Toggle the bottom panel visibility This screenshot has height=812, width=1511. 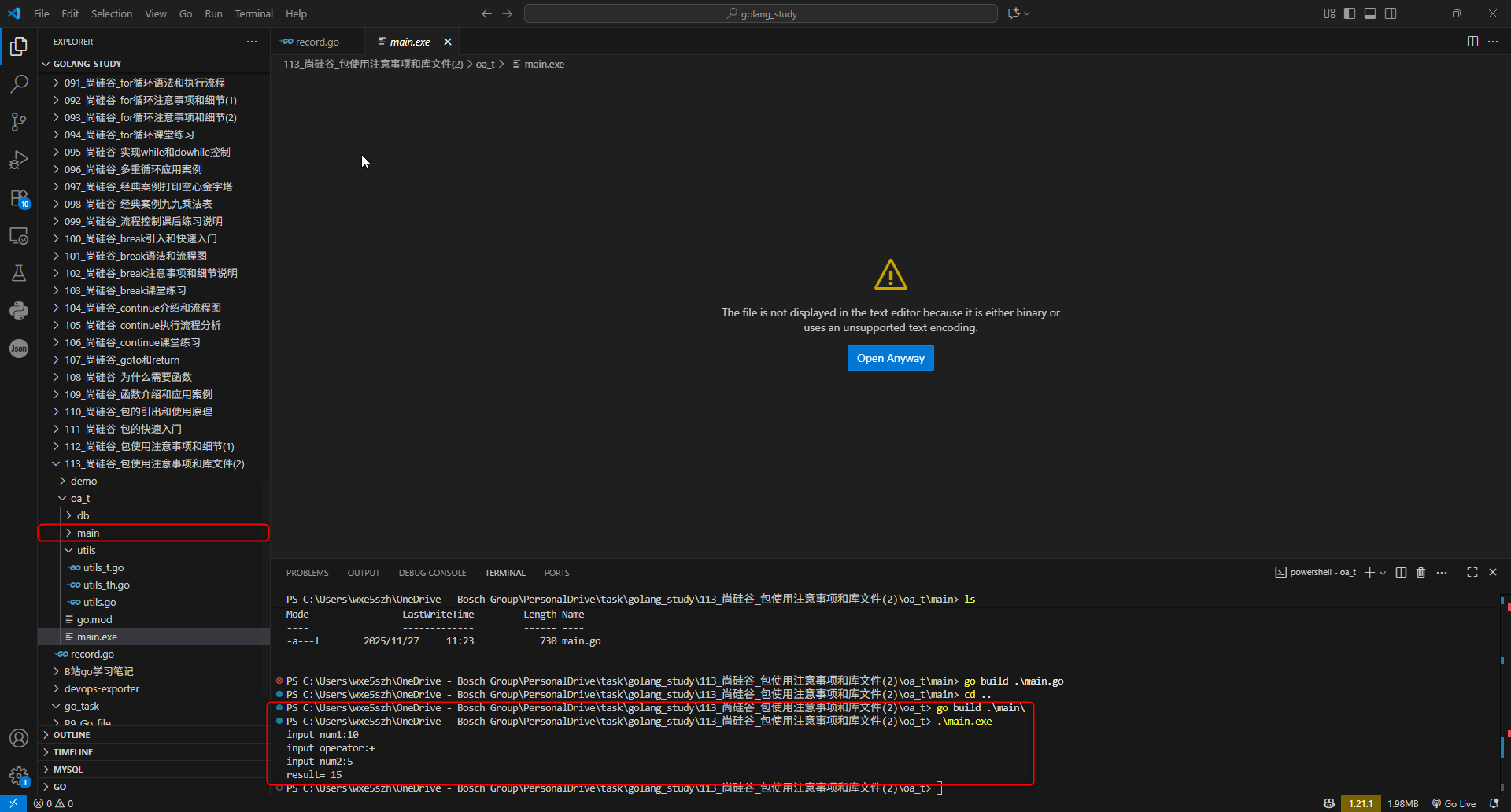point(1370,13)
